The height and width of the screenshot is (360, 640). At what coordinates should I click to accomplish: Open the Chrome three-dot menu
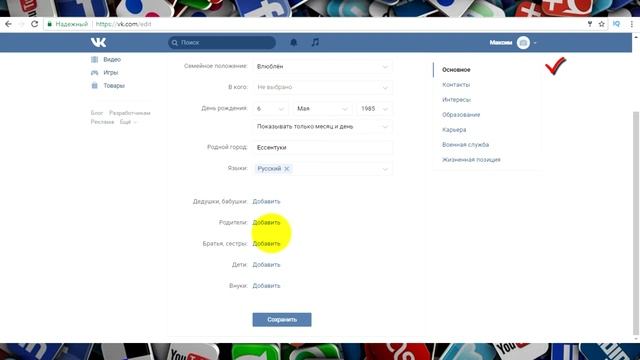click(631, 24)
